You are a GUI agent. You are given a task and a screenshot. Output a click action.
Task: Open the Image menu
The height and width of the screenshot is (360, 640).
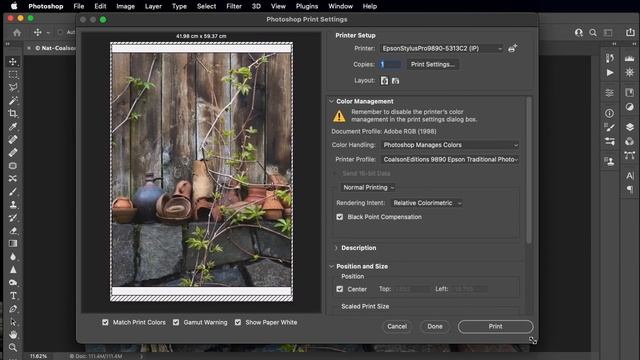pos(125,6)
